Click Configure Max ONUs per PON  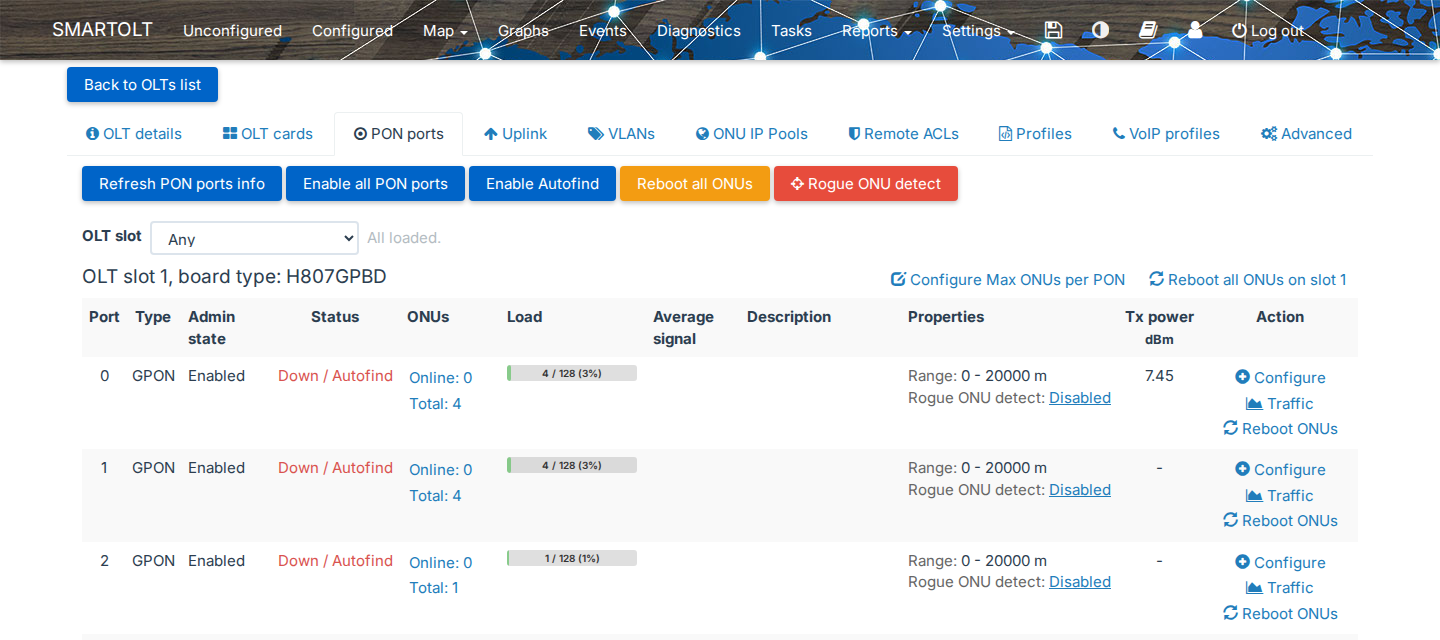(x=1008, y=280)
